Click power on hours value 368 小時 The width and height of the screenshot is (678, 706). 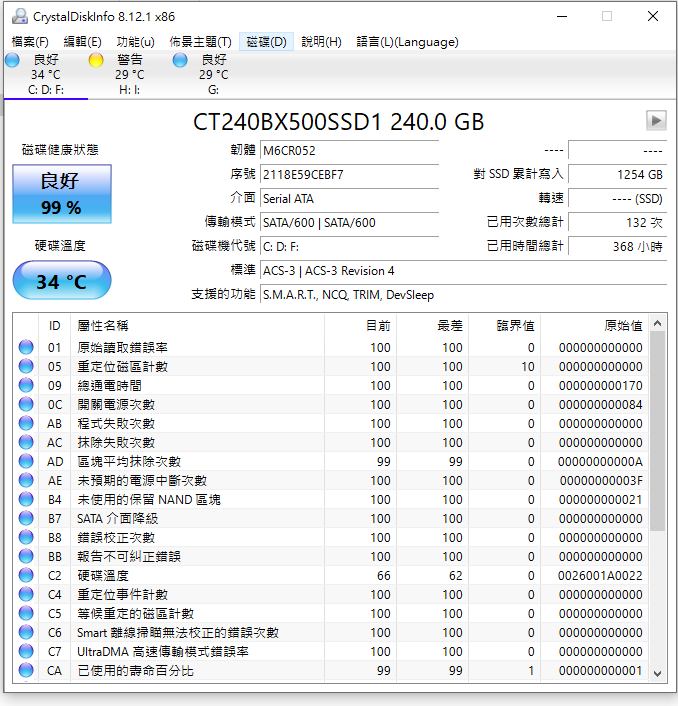pyautogui.click(x=617, y=247)
